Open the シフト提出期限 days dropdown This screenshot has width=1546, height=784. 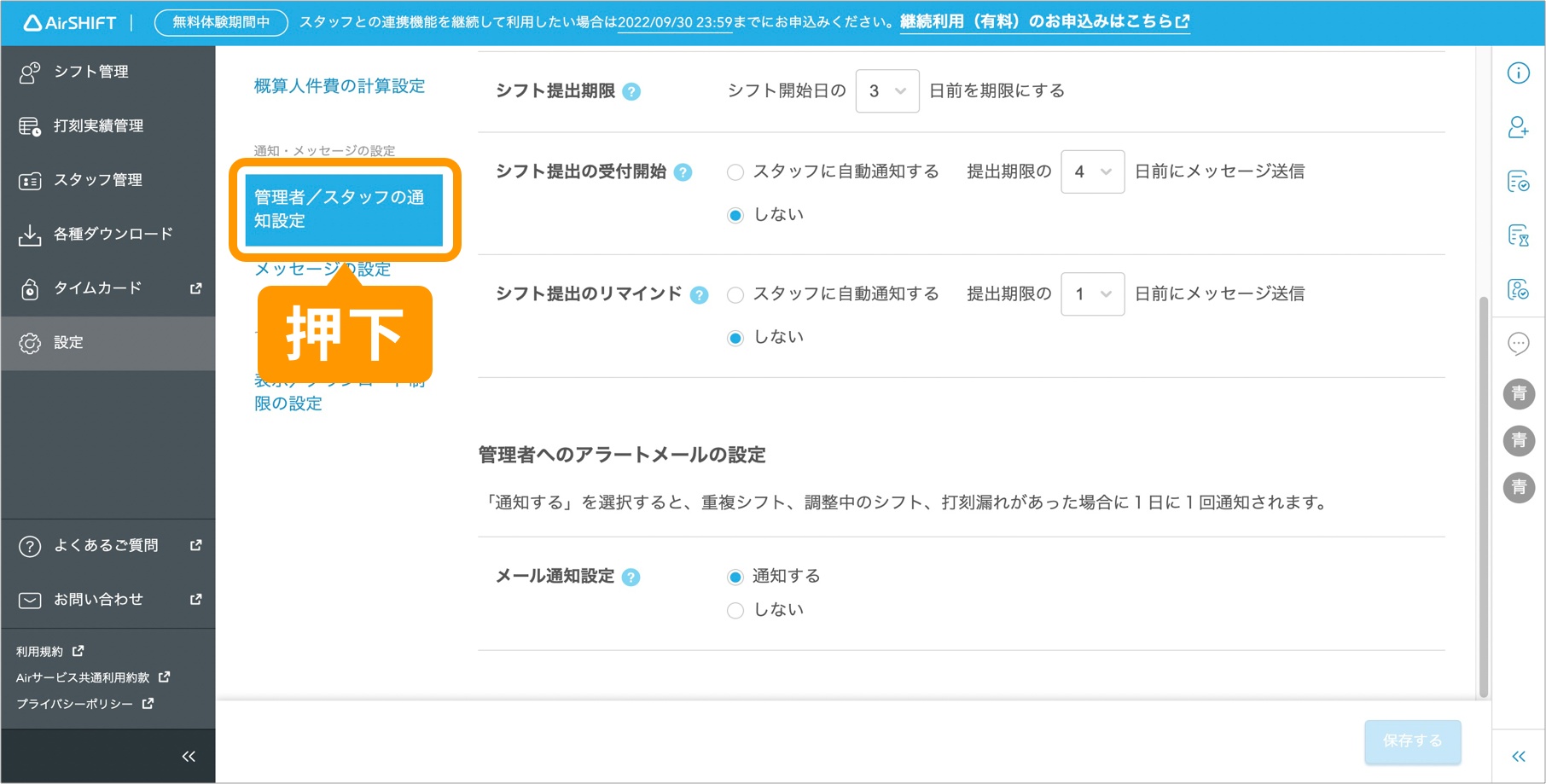pos(886,90)
